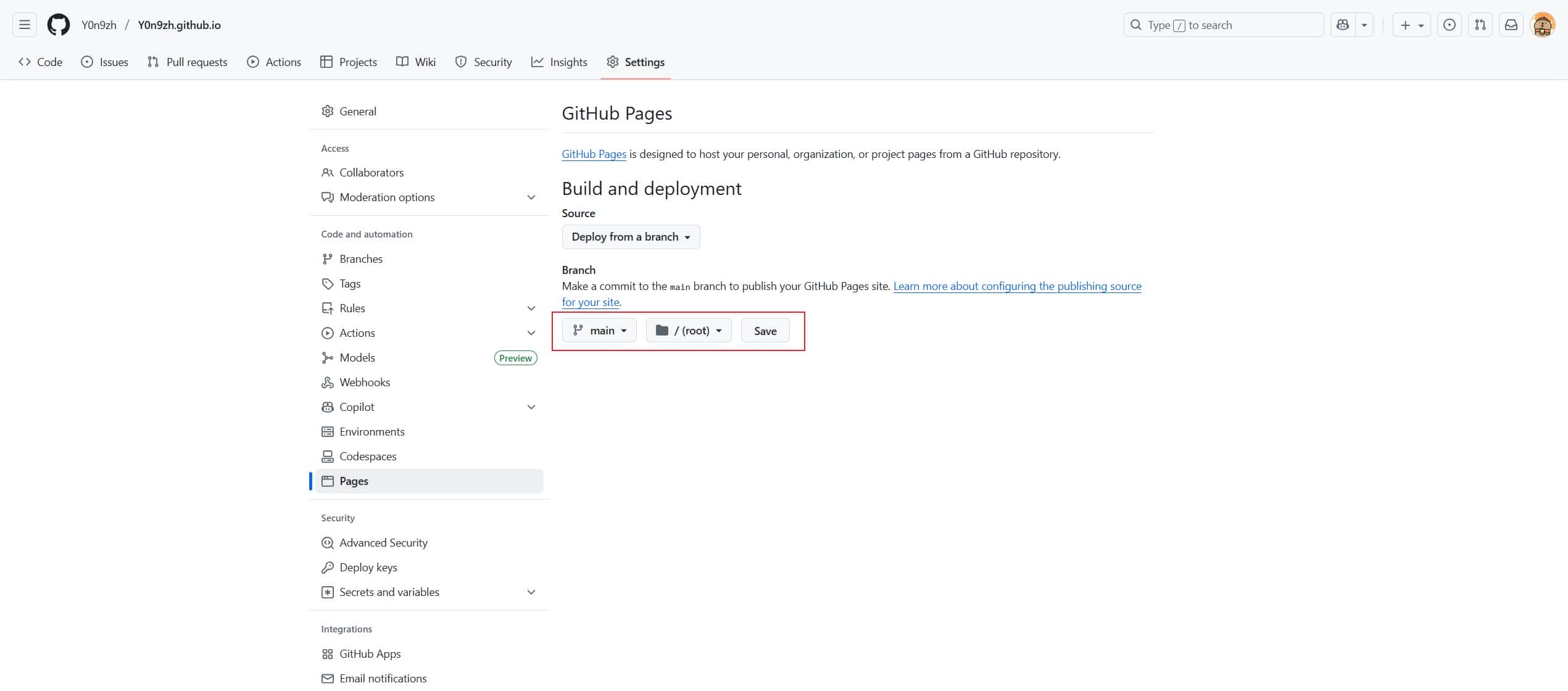This screenshot has height=691, width=1568.
Task: Open the Y0n9zh.github.io repository link
Action: point(179,25)
